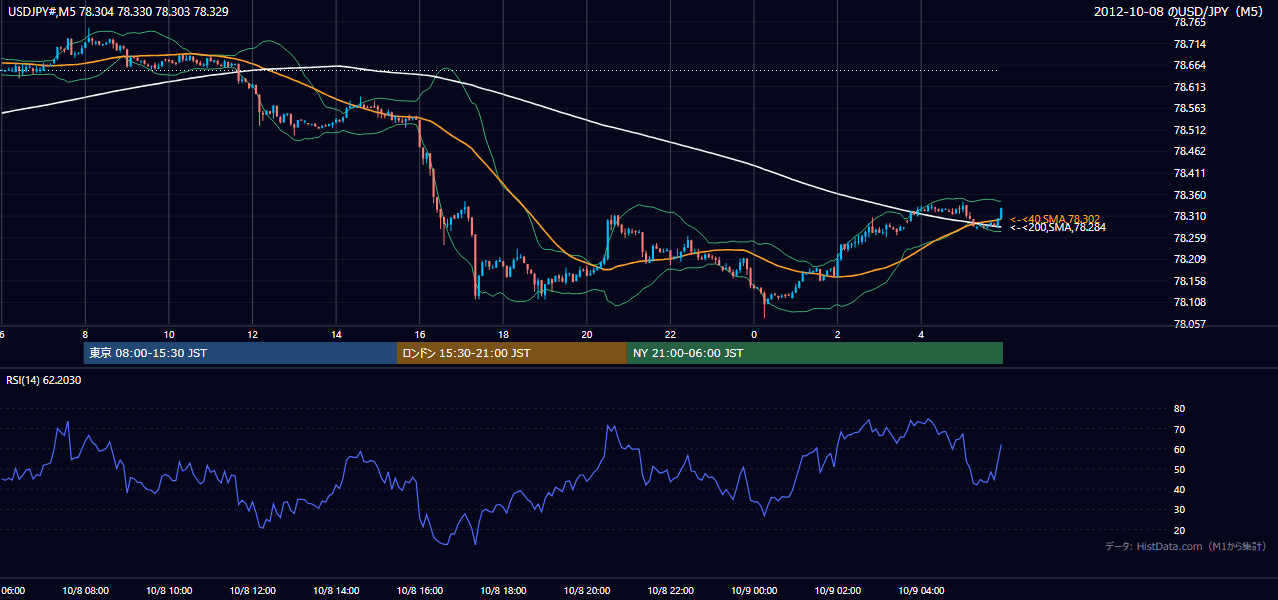This screenshot has width=1278, height=600.
Task: Click the 10/8 08:00 time axis label
Action: click(x=84, y=591)
